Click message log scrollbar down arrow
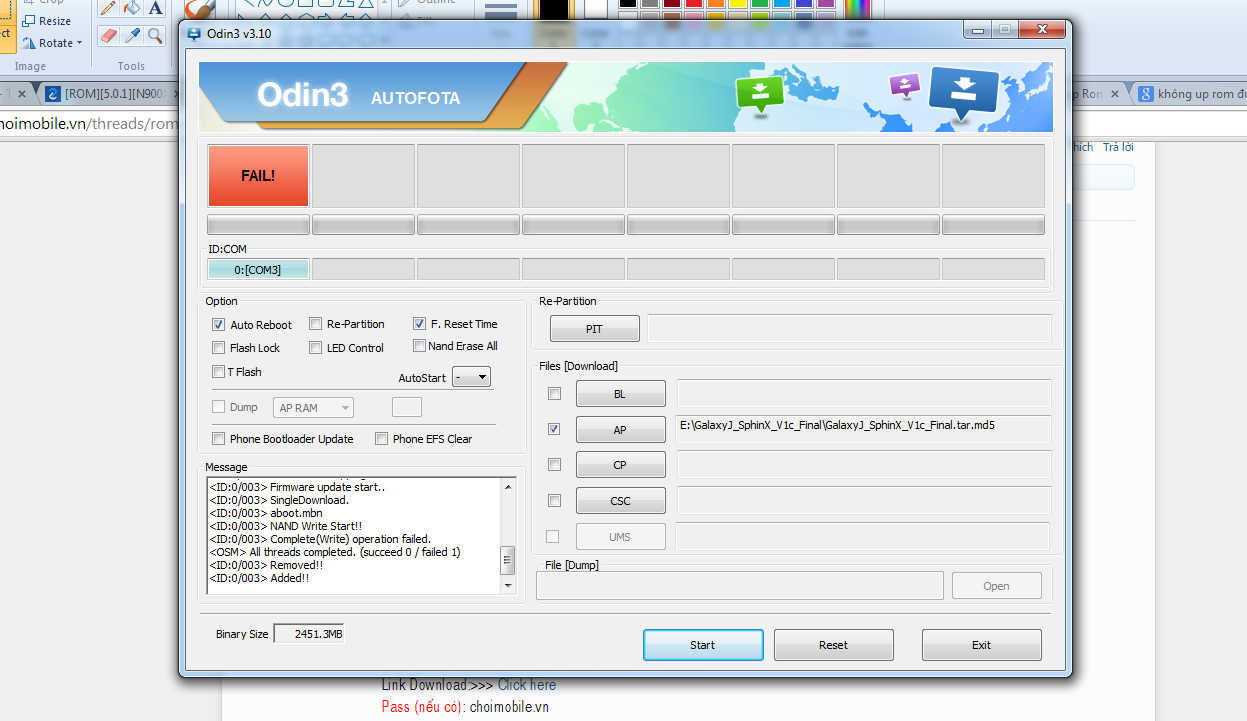 point(508,586)
